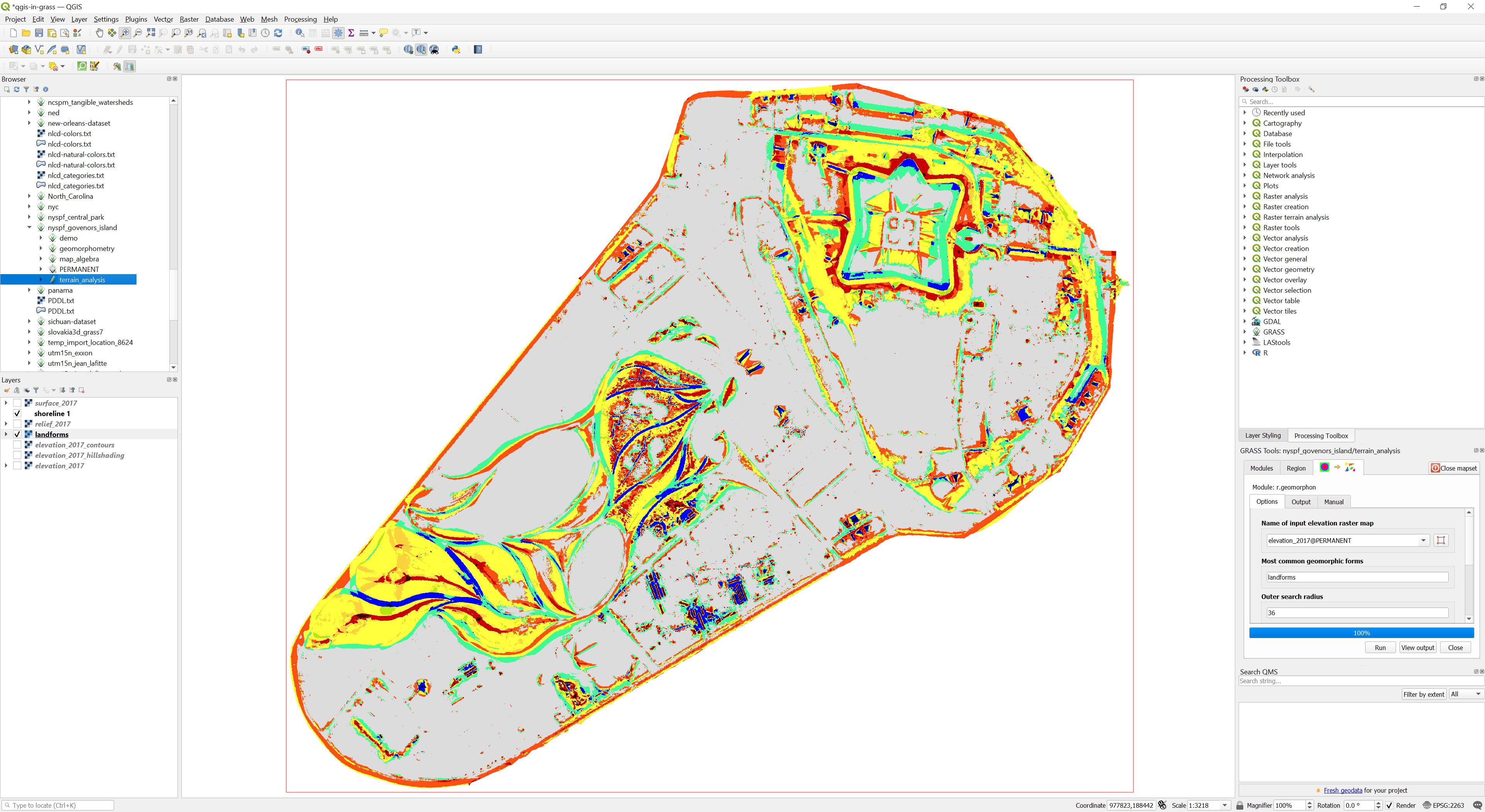
Task: Click the Save Project floppy icon
Action: point(39,33)
